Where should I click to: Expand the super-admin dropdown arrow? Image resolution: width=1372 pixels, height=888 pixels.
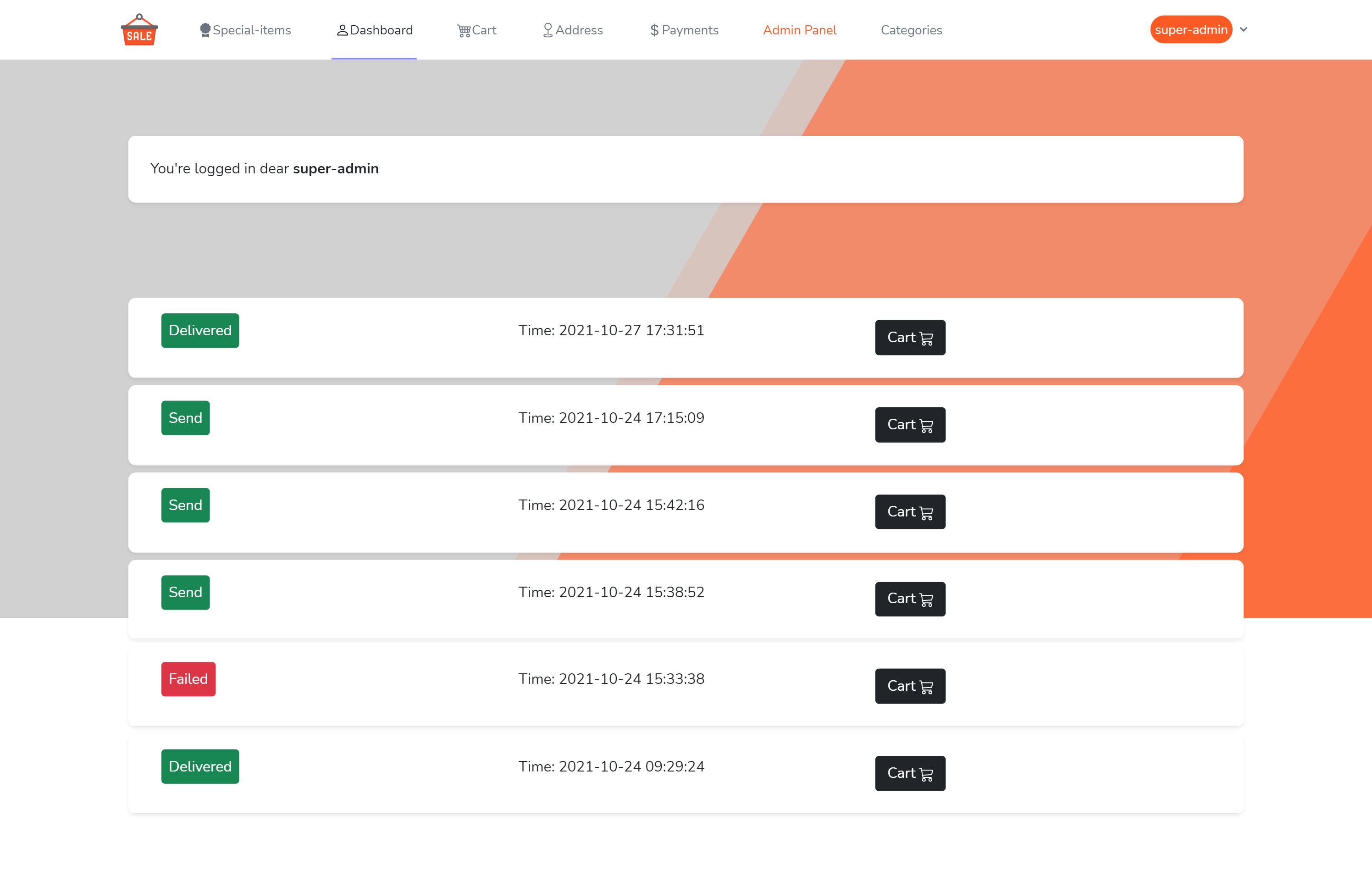1244,29
